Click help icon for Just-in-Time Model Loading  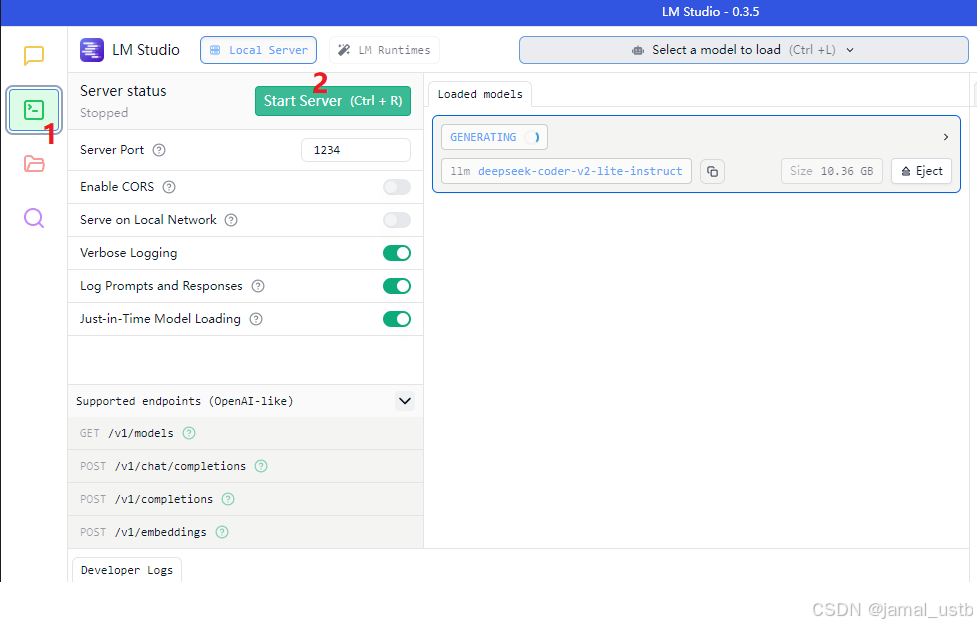(256, 319)
